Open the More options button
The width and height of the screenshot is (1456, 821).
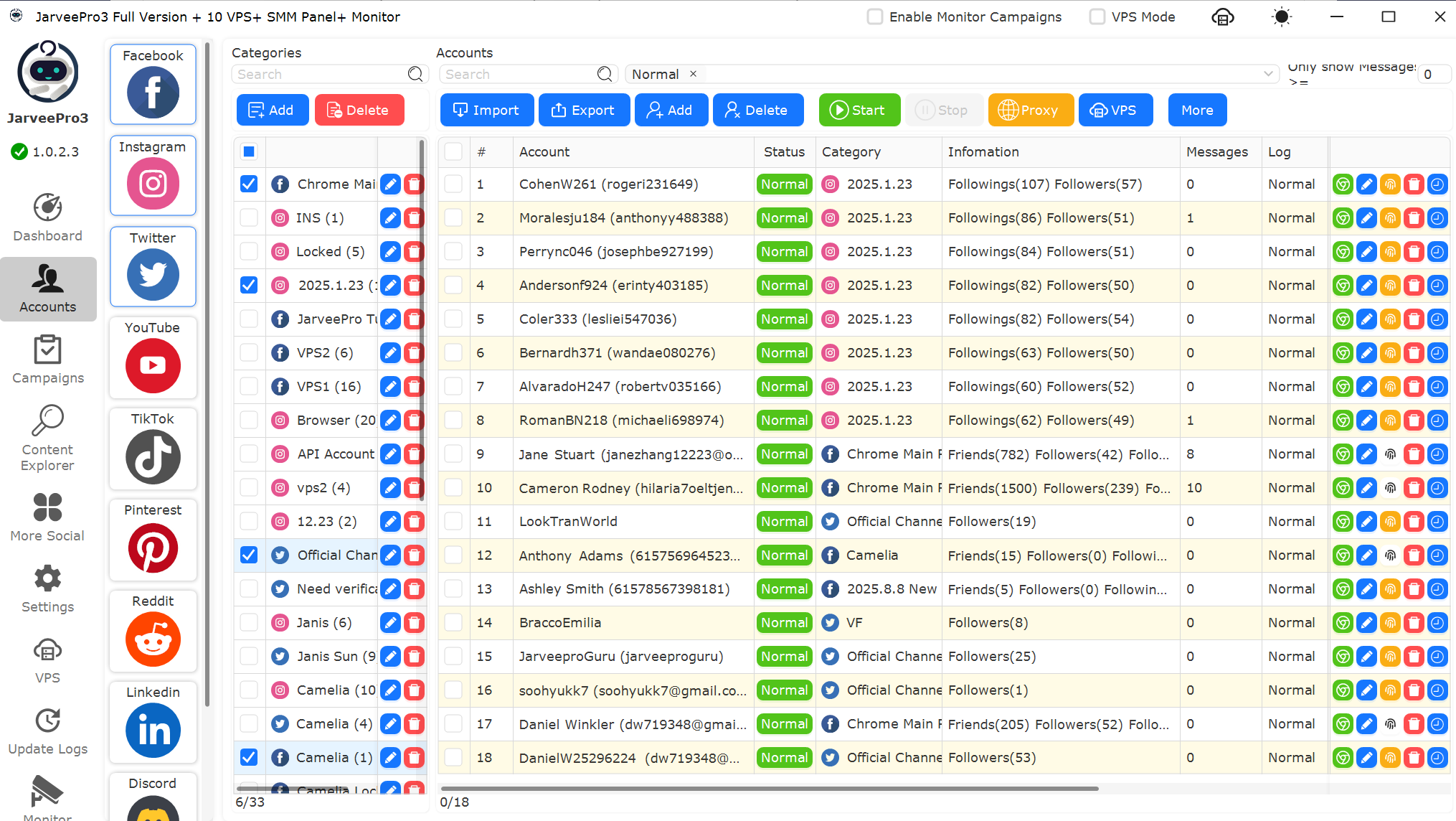coord(1196,111)
